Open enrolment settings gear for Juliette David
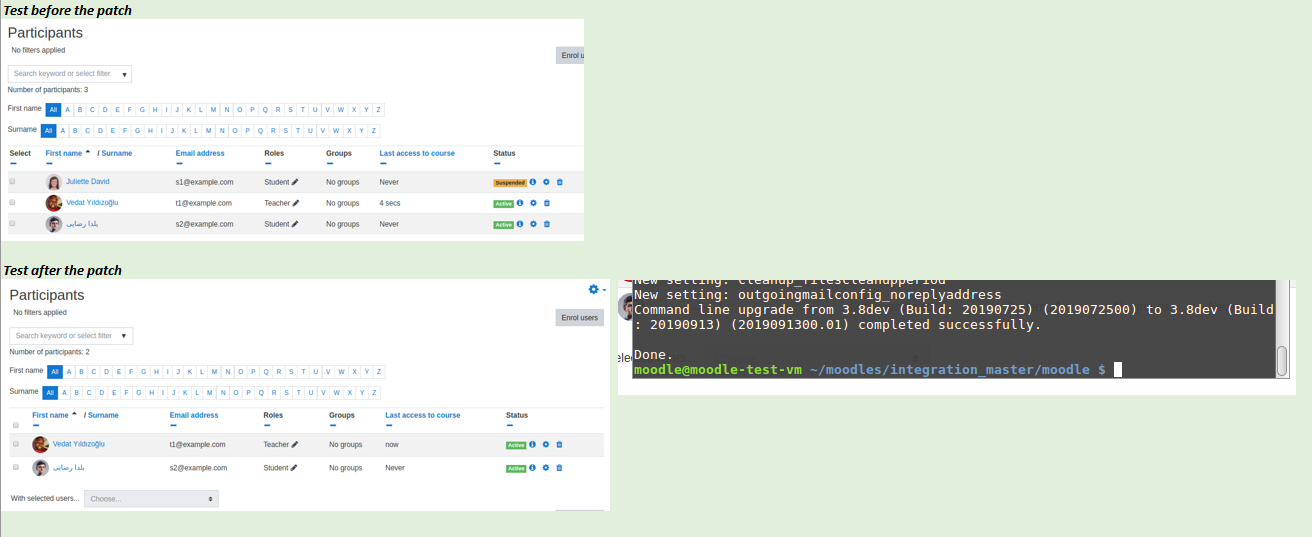Viewport: 1312px width, 537px height. (546, 182)
